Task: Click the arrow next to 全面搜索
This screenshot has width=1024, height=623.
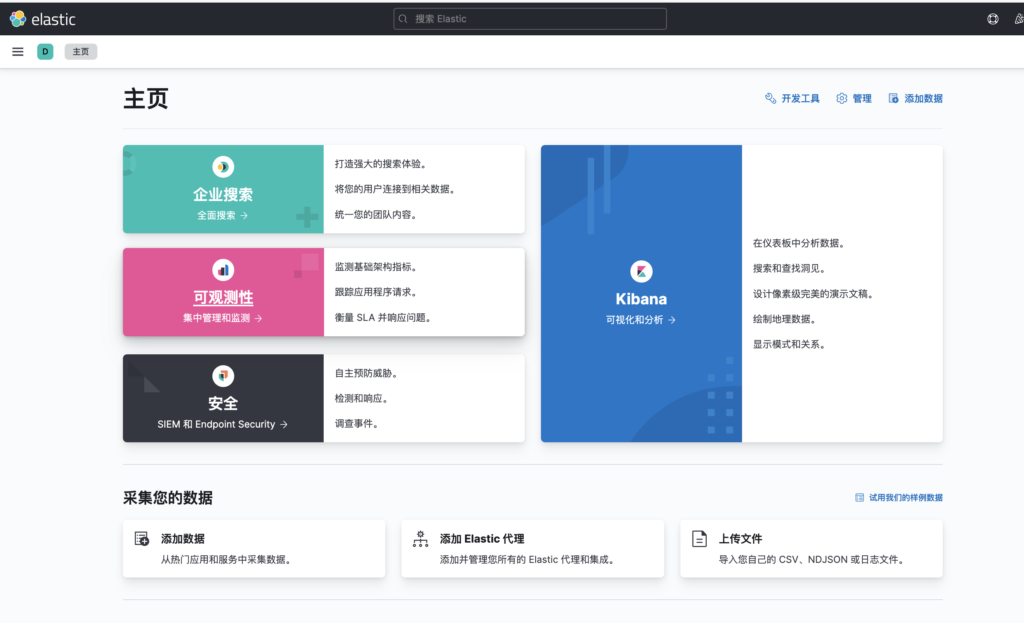Action: click(244, 216)
